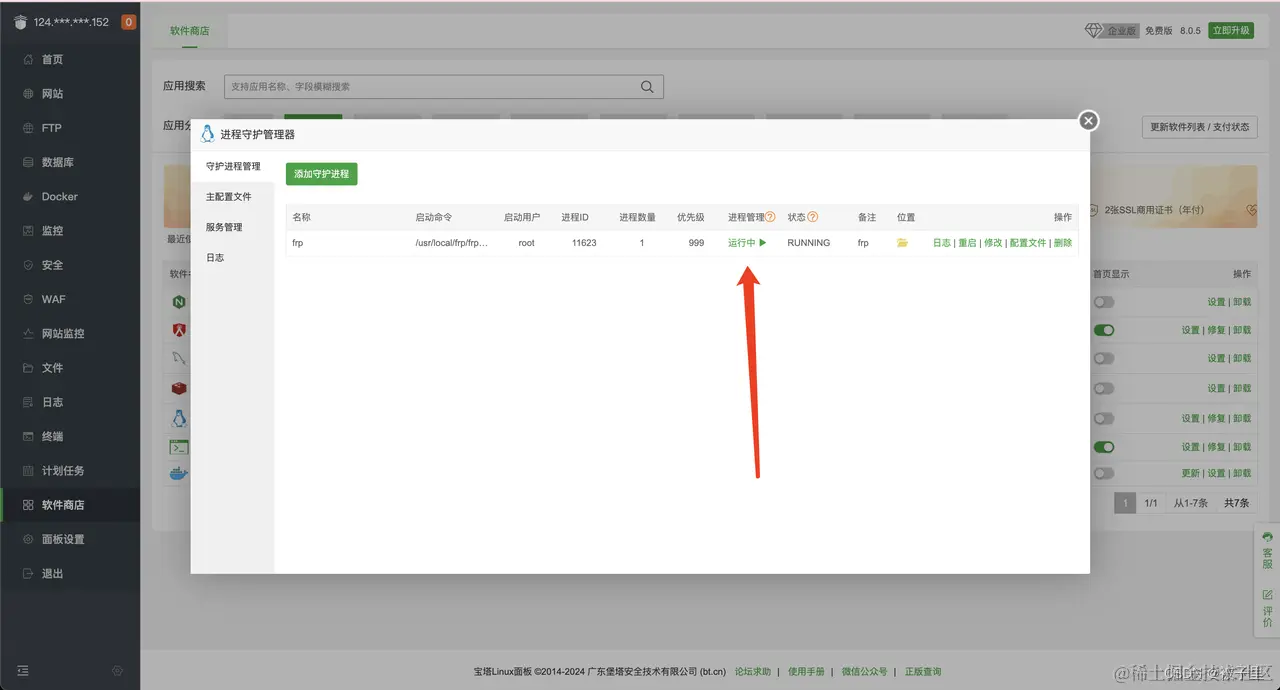Screen dimensions: 1280x690
Task: Click the help icon beside 状态
Action: coord(813,217)
